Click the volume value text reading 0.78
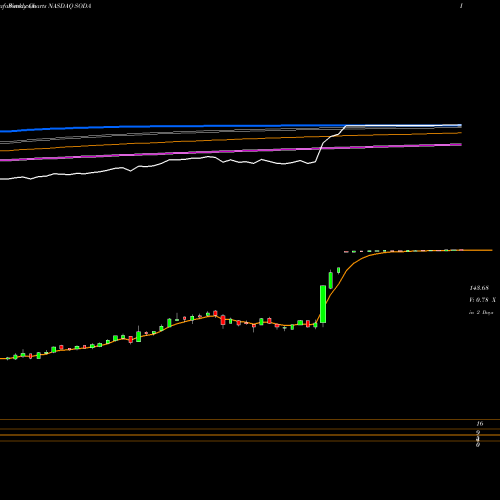Image resolution: width=500 pixels, height=500 pixels. click(x=482, y=300)
